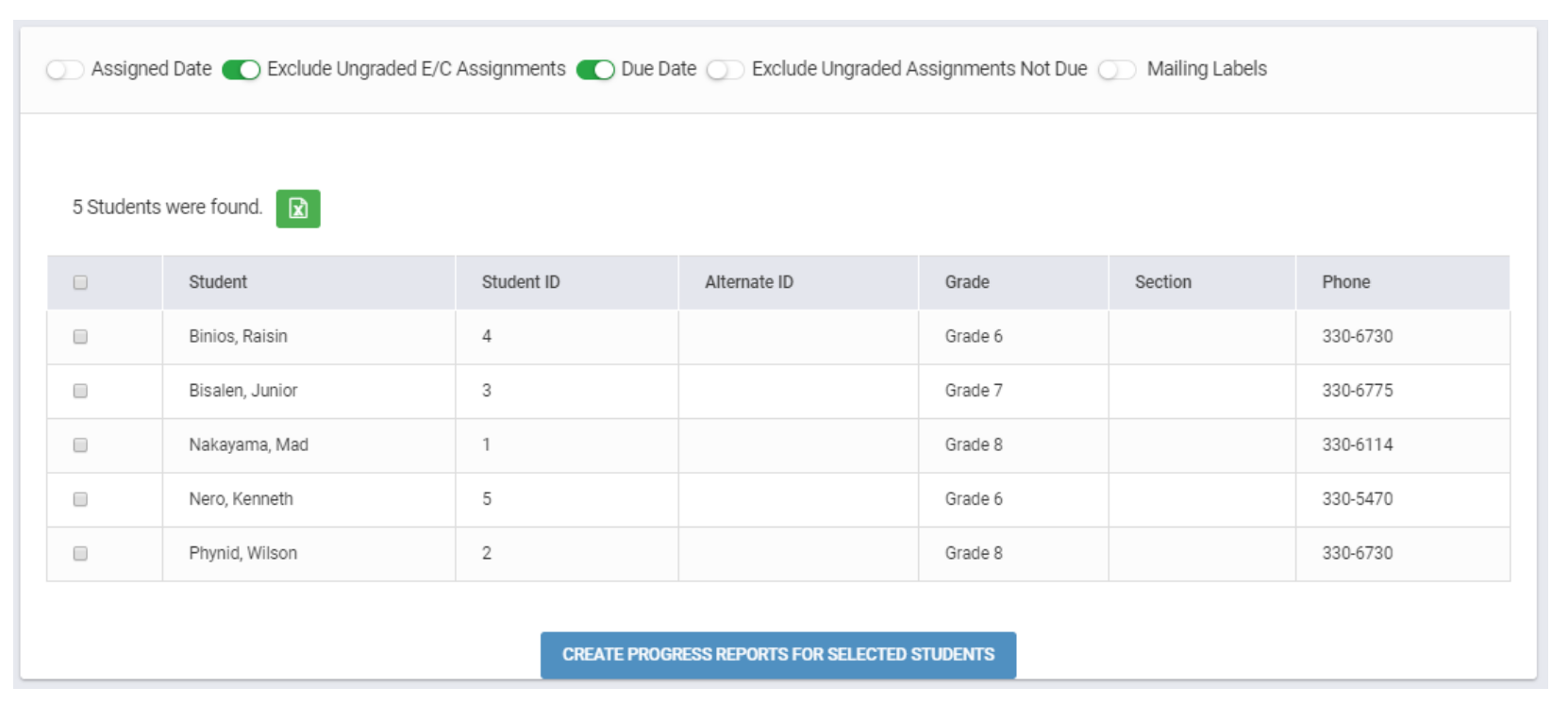Viewport: 1568px width, 704px height.
Task: Disable Exclude Ungraded E/C Assignments toggle
Action: pyautogui.click(x=242, y=70)
